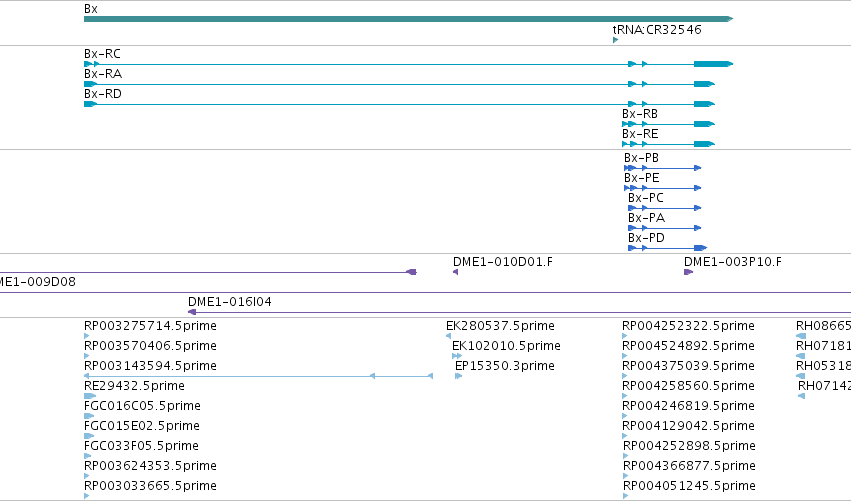
Task: Select RE29432.5prime EST label
Action: [134, 386]
